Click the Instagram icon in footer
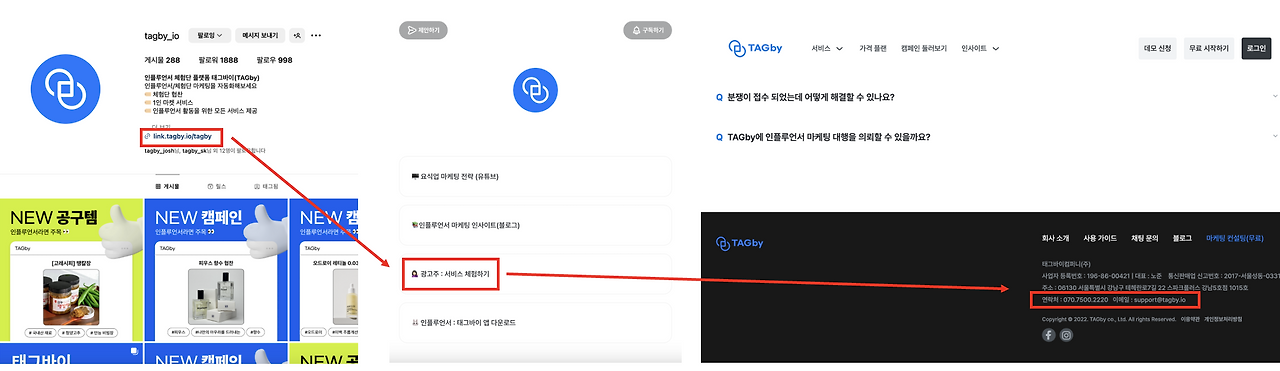The image size is (1280, 371). point(1067,335)
